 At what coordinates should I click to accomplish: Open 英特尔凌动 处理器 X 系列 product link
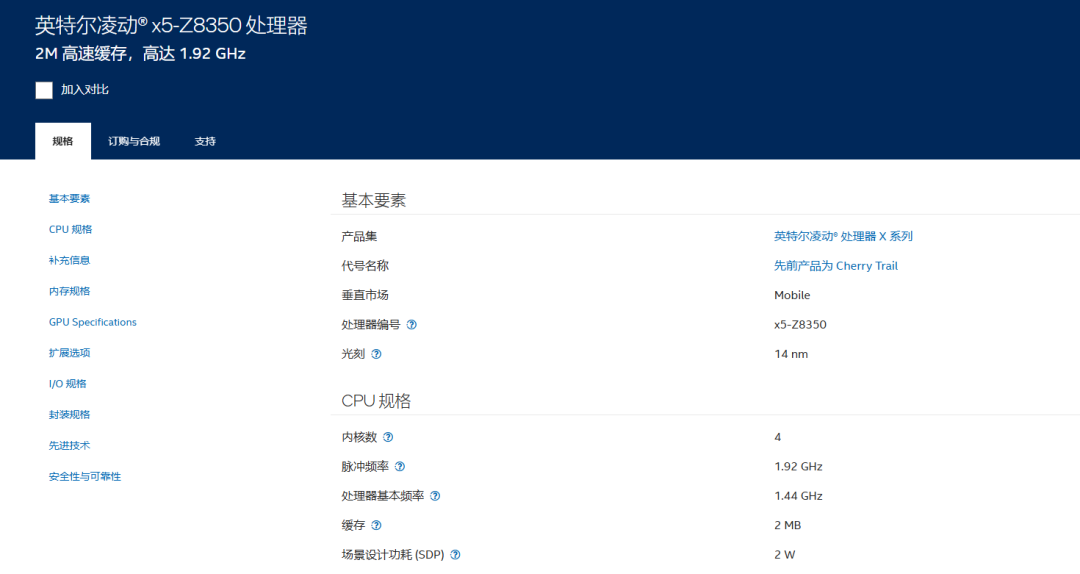click(843, 236)
